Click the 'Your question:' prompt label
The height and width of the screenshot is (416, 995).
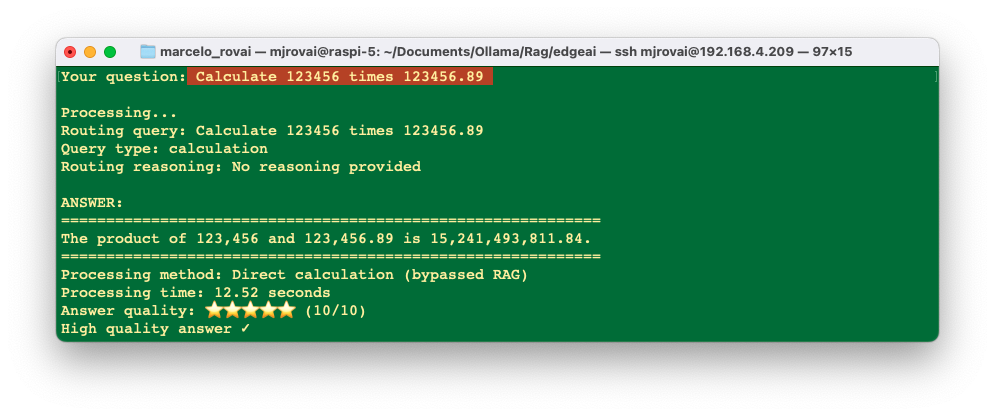[x=122, y=77]
